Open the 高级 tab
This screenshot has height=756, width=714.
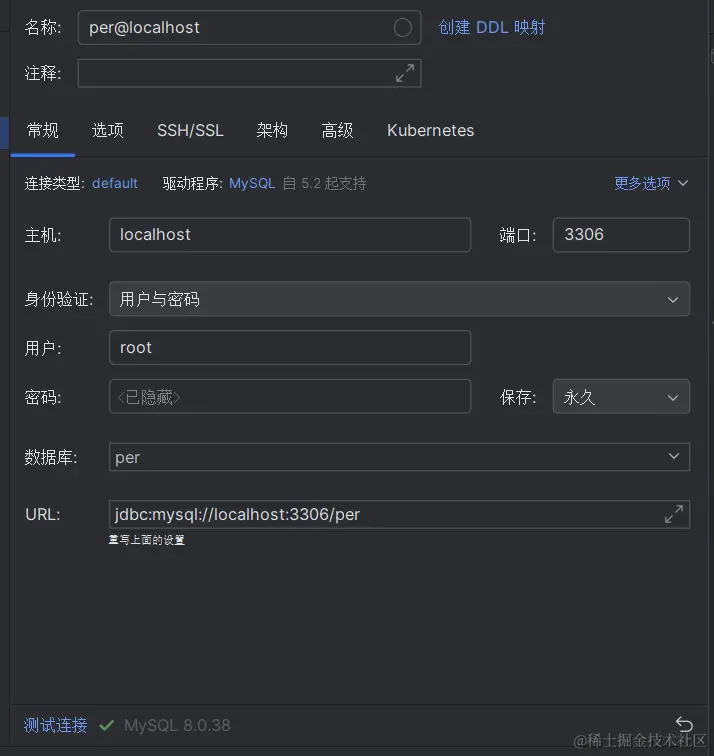point(337,130)
